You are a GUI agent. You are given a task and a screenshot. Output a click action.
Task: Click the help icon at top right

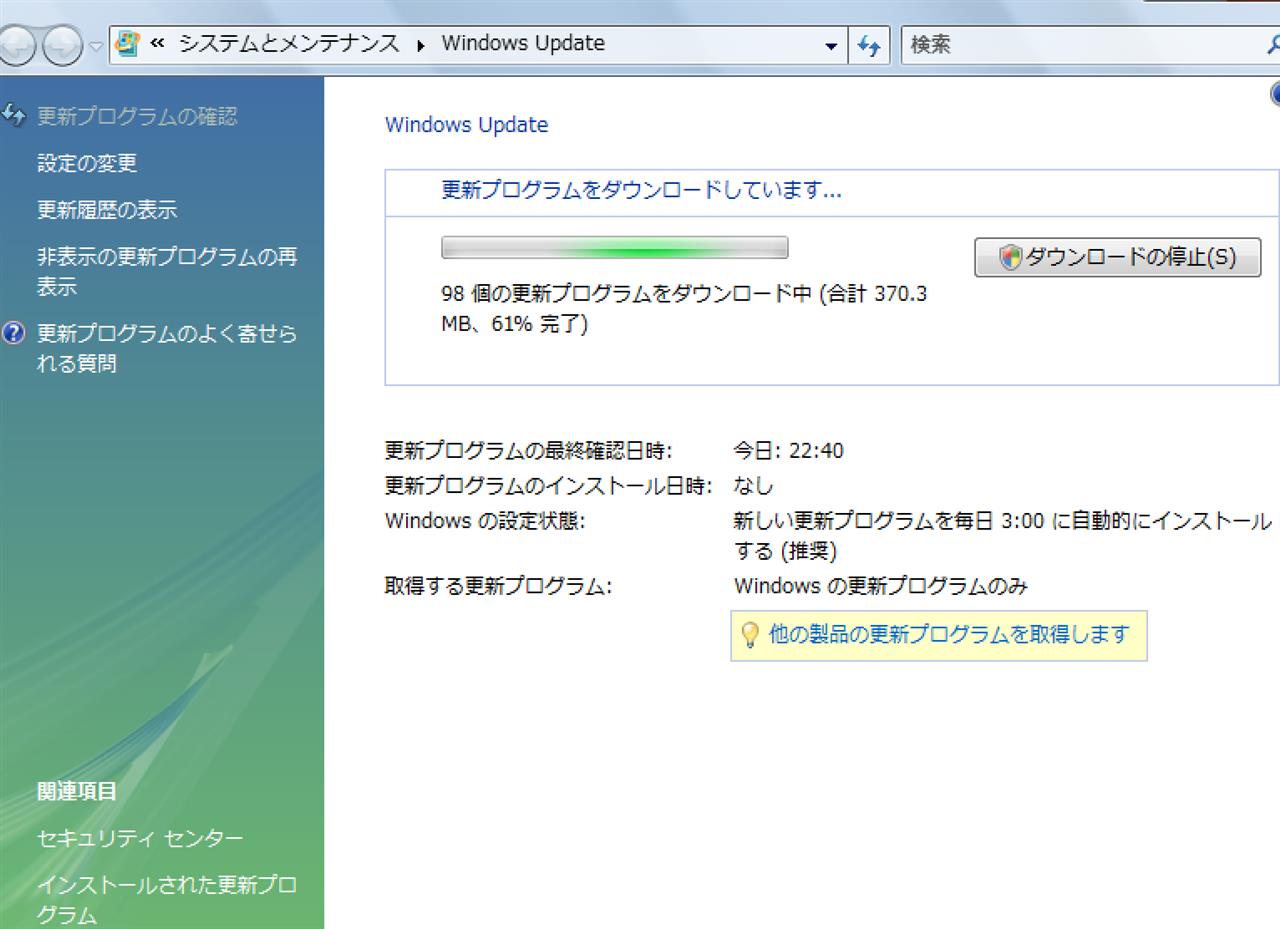click(x=1275, y=93)
